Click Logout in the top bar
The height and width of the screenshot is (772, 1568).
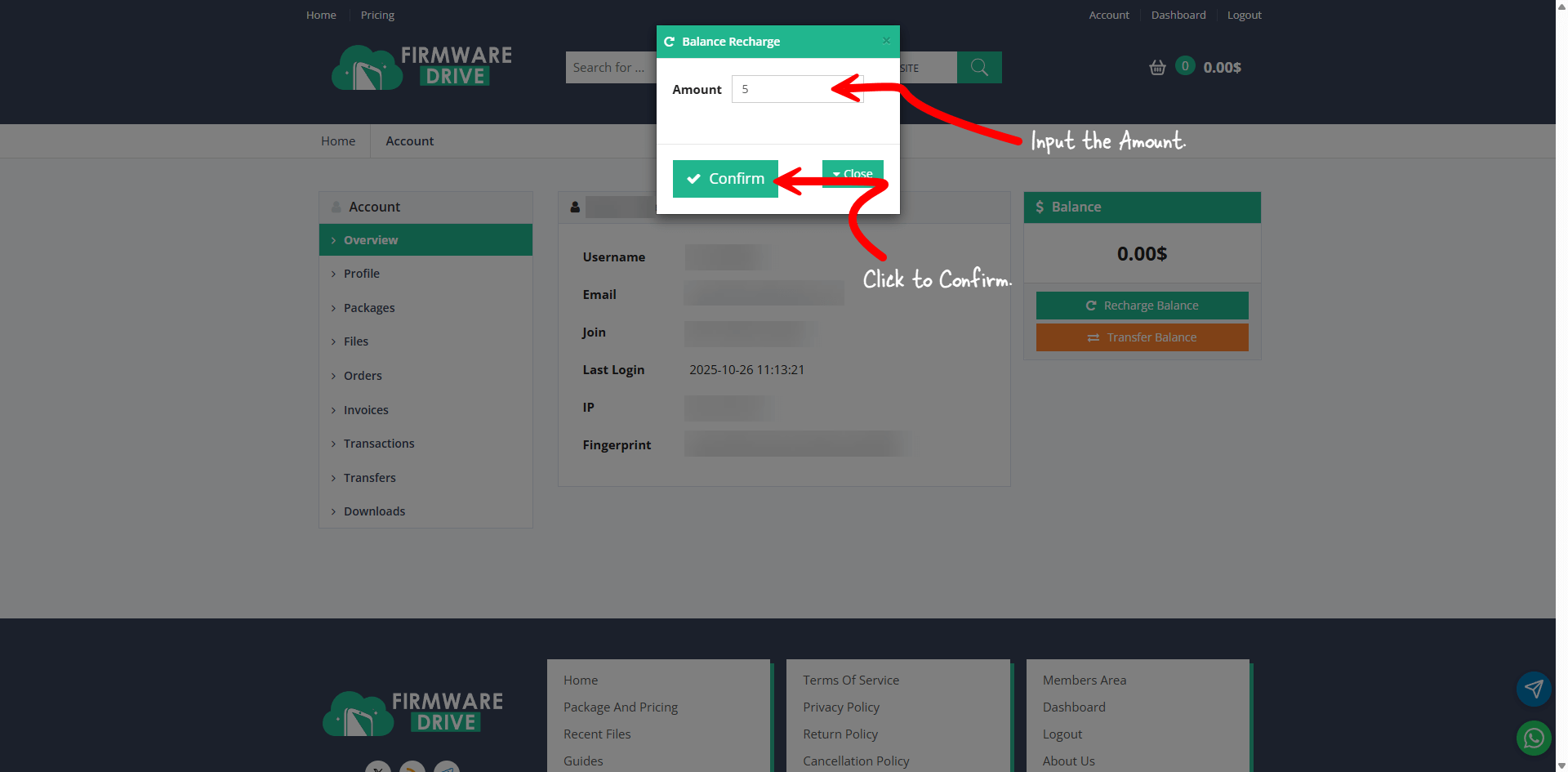click(x=1244, y=15)
